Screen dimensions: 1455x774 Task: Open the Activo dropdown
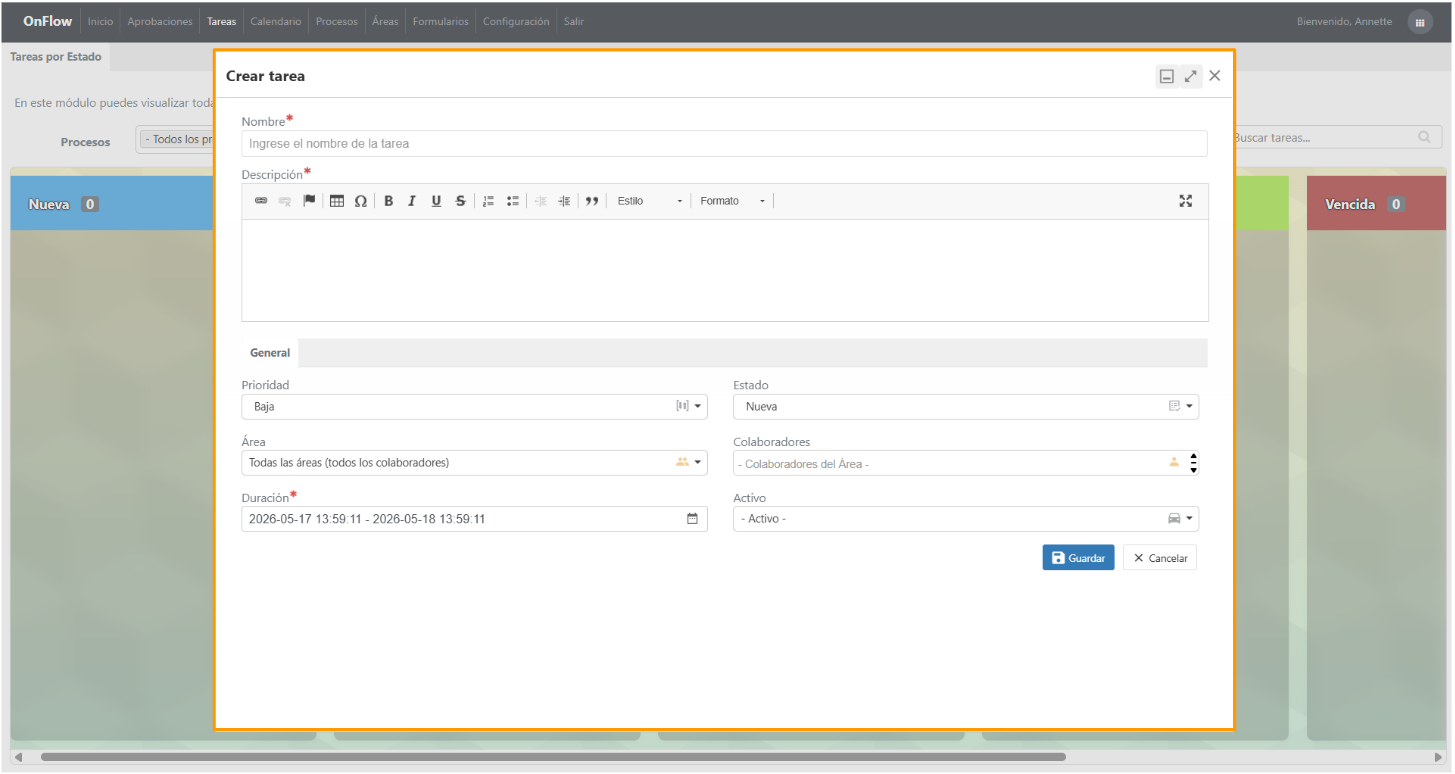pyautogui.click(x=966, y=519)
